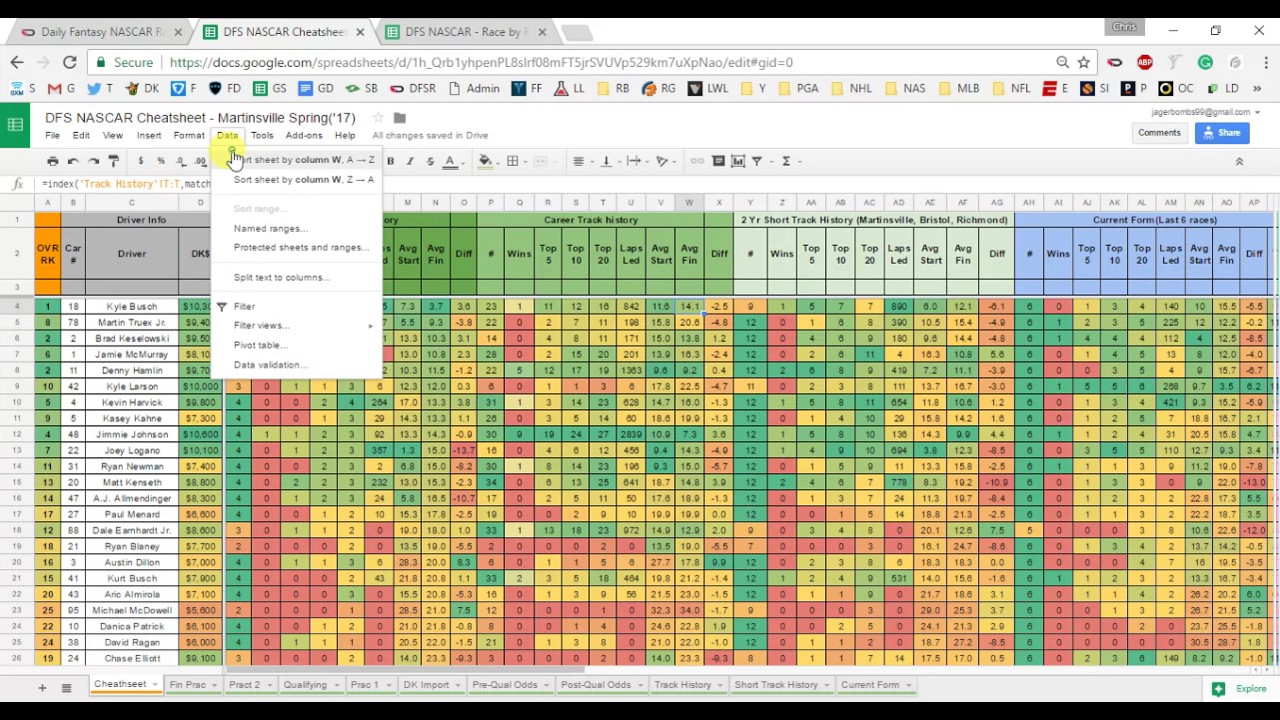Click the Print toolbar icon
Viewport: 1280px width, 720px height.
[53, 161]
